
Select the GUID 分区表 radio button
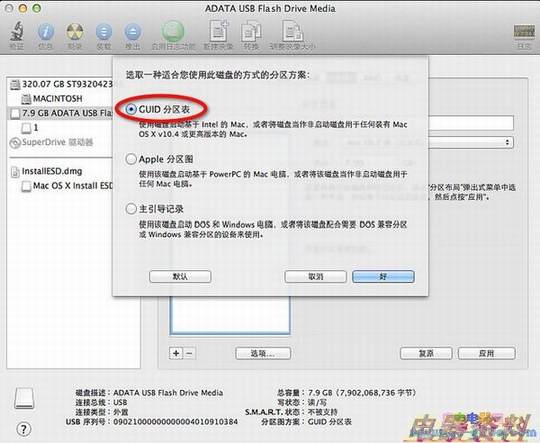(x=131, y=110)
